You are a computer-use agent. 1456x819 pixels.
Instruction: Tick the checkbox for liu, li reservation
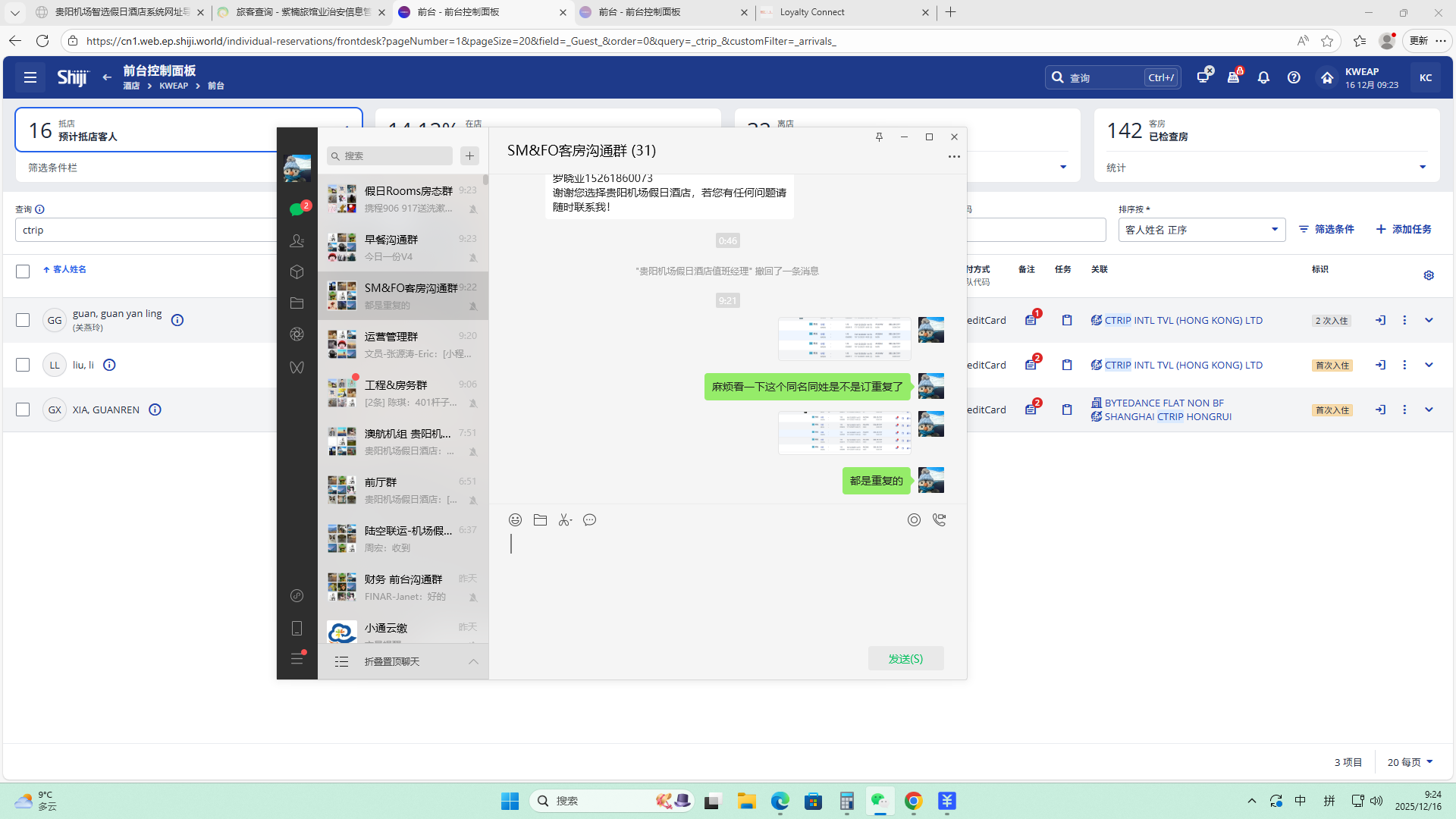[23, 365]
